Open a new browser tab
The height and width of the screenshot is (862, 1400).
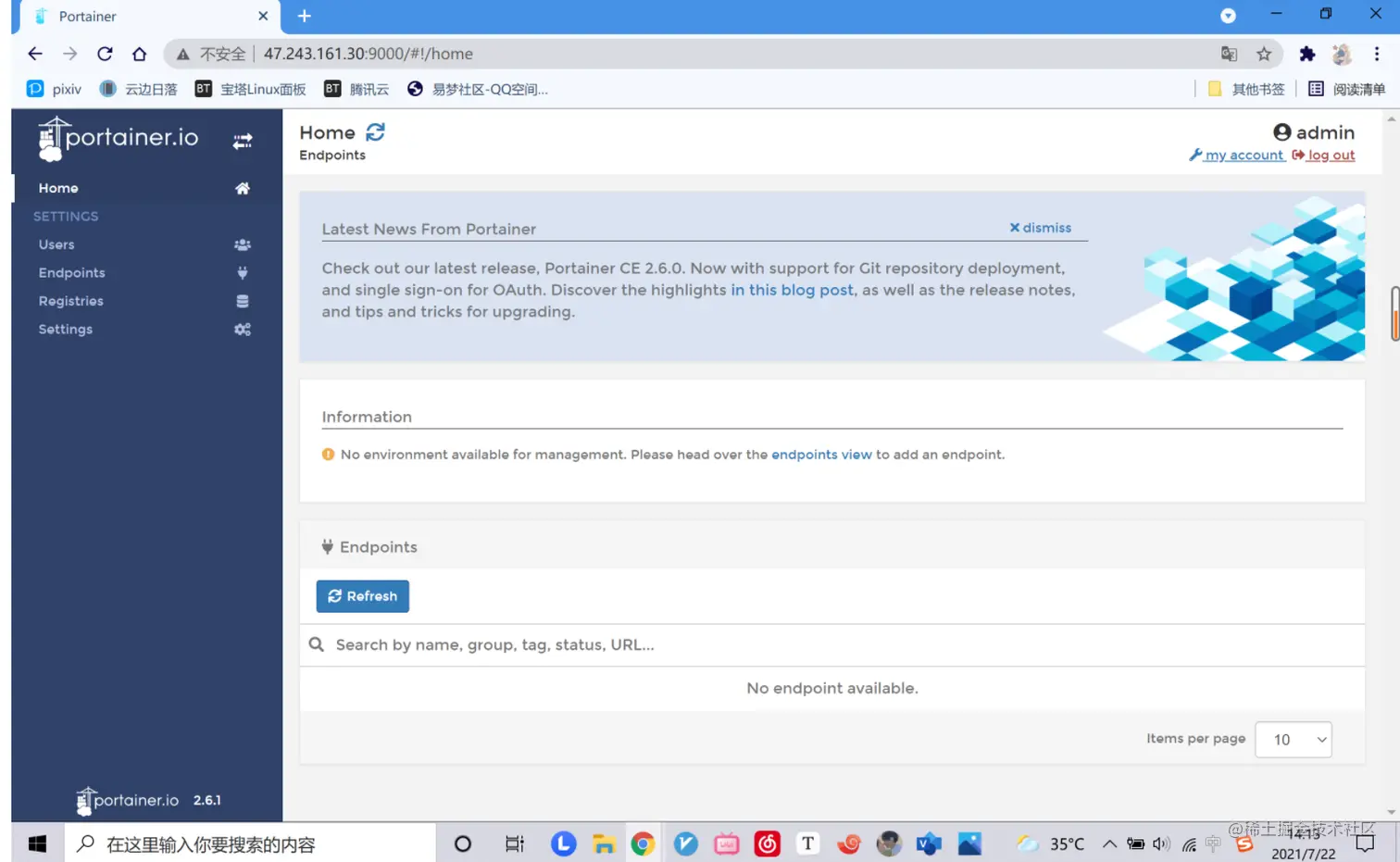[x=304, y=16]
